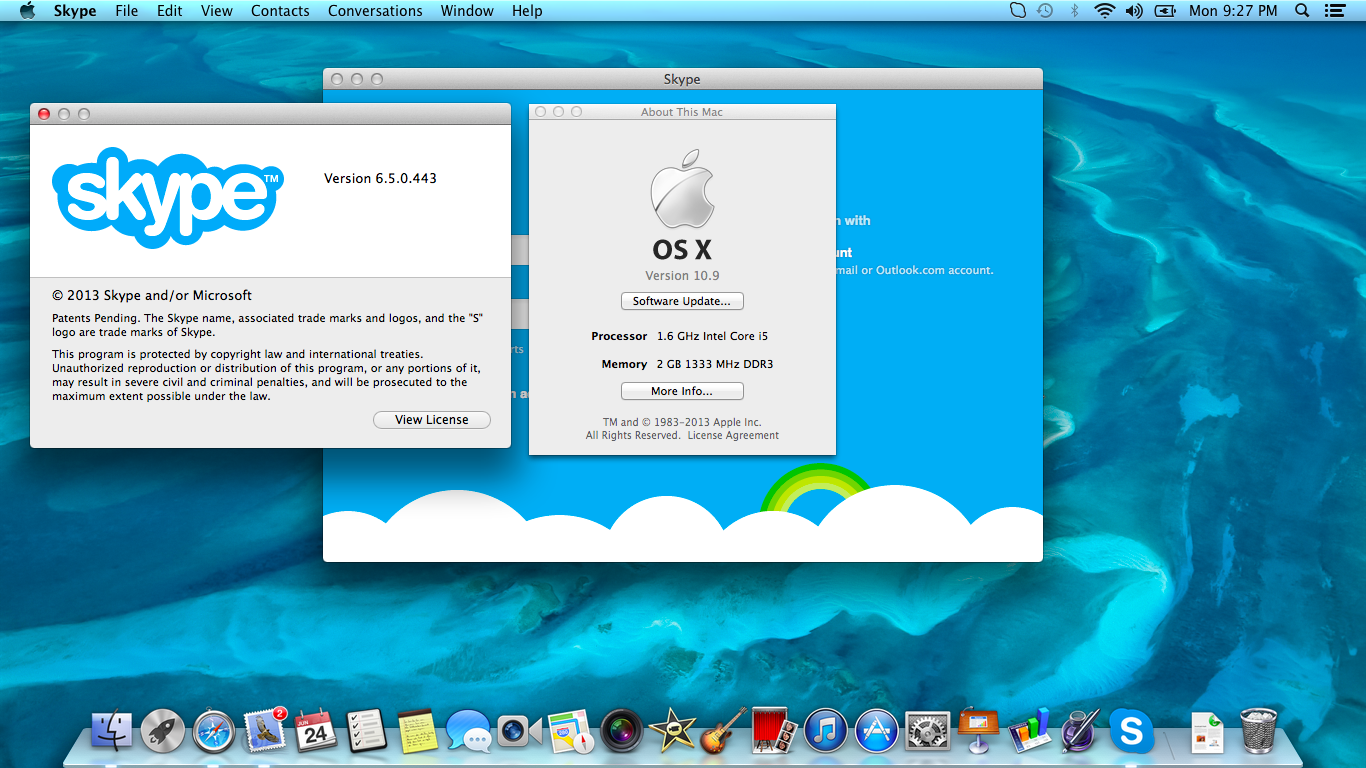Click Version 6.5.0.443 text
1366x768 pixels.
point(380,179)
